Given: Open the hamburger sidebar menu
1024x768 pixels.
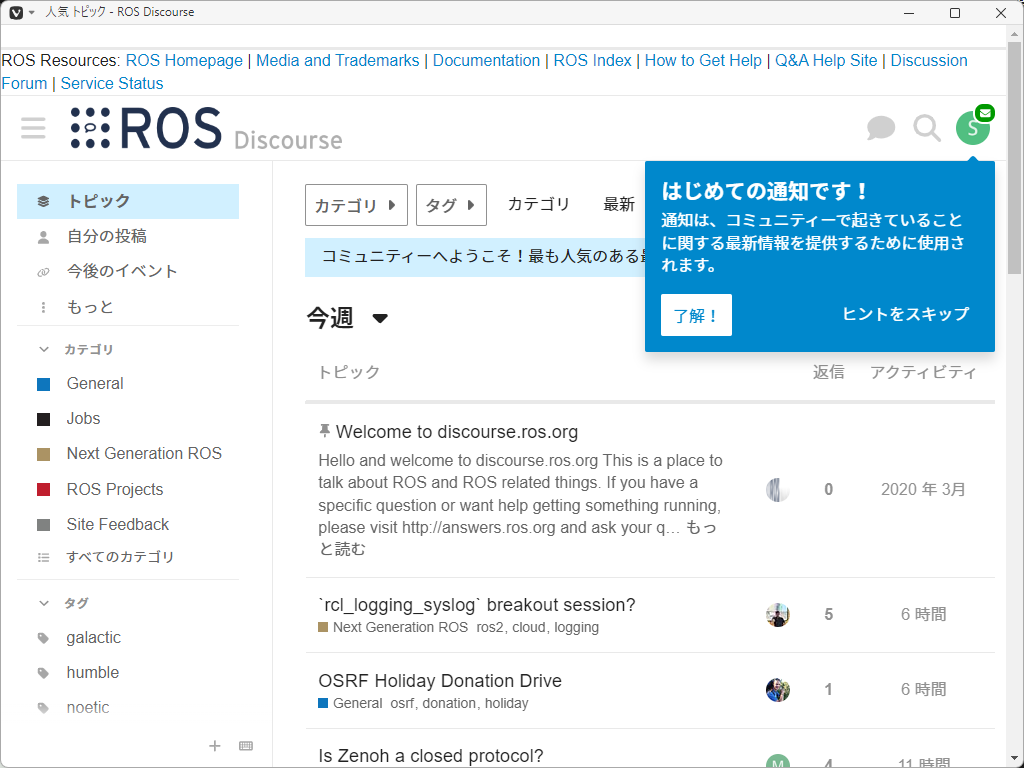Looking at the screenshot, I should 33,128.
